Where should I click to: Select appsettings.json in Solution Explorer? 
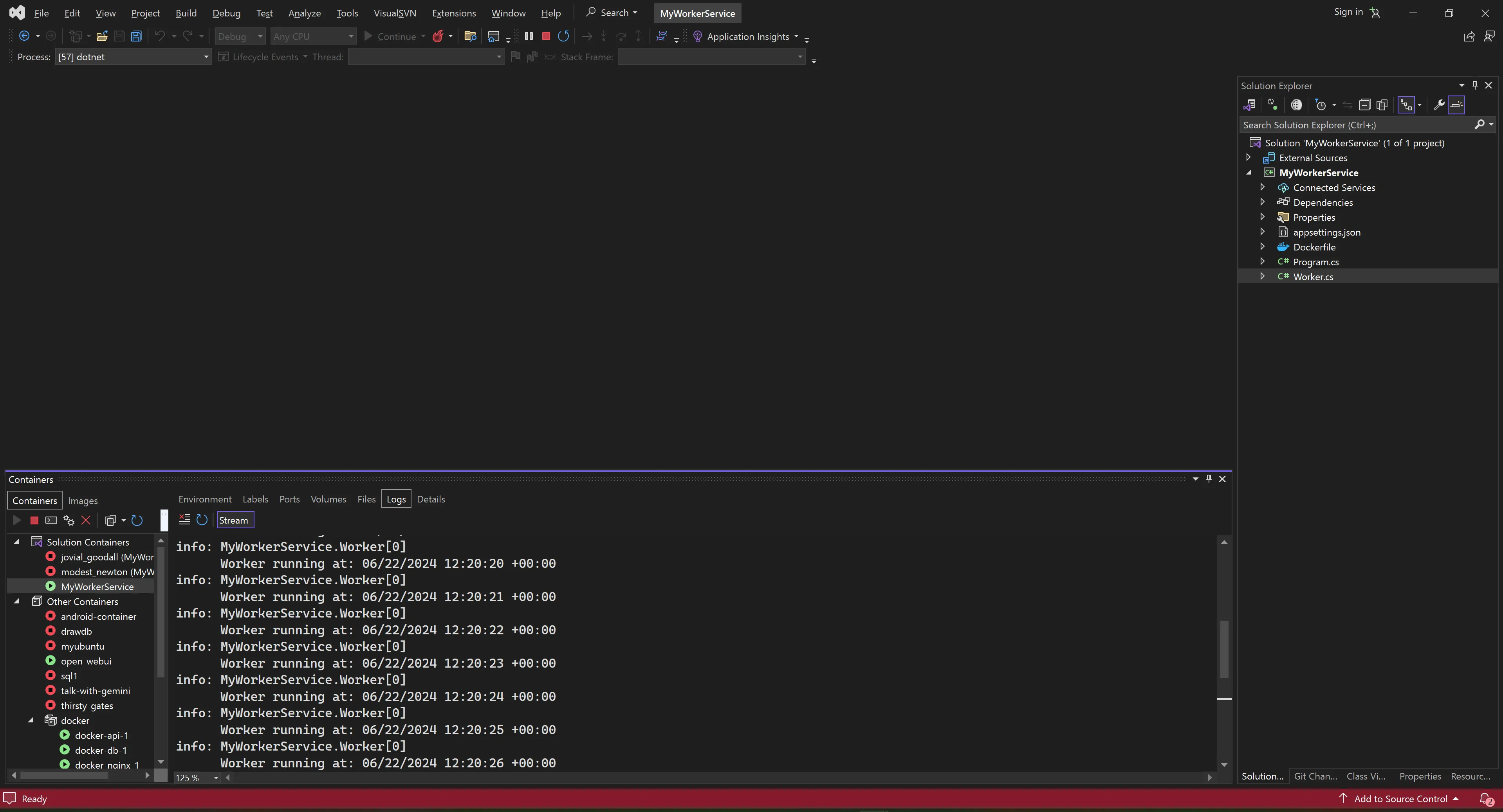pos(1326,232)
